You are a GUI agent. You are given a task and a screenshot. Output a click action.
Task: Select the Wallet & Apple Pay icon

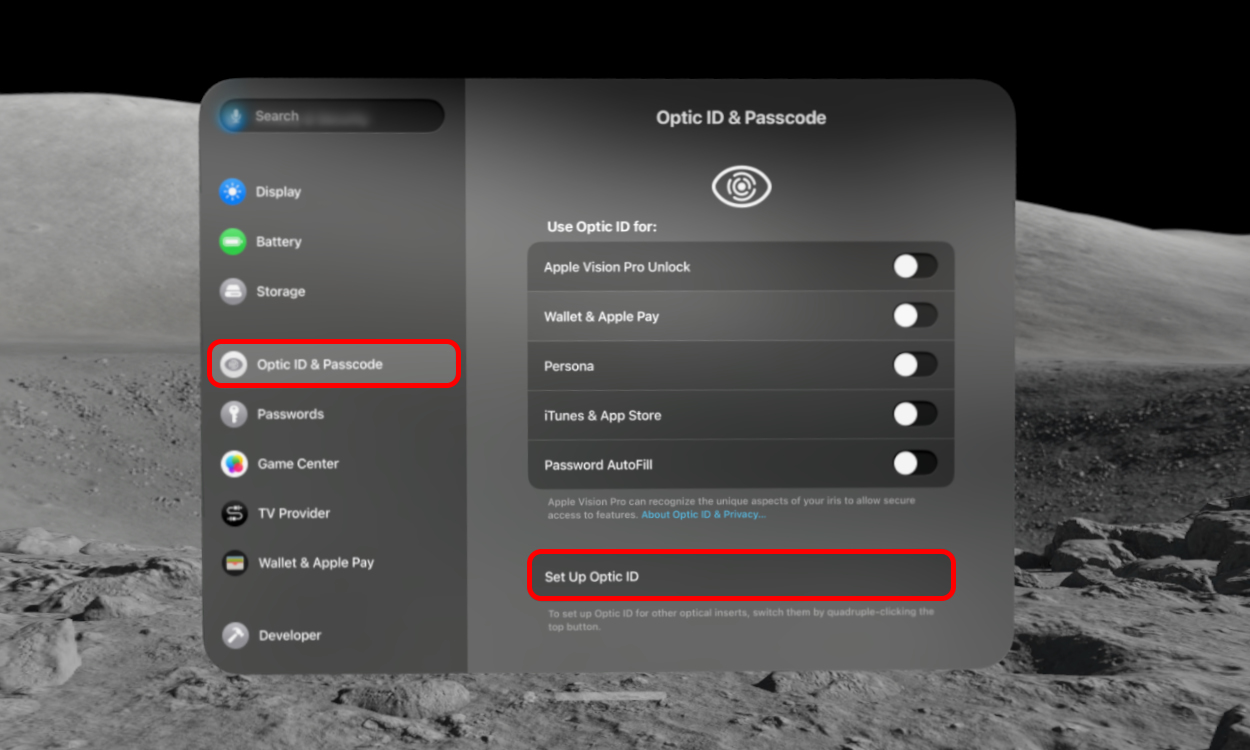(233, 562)
